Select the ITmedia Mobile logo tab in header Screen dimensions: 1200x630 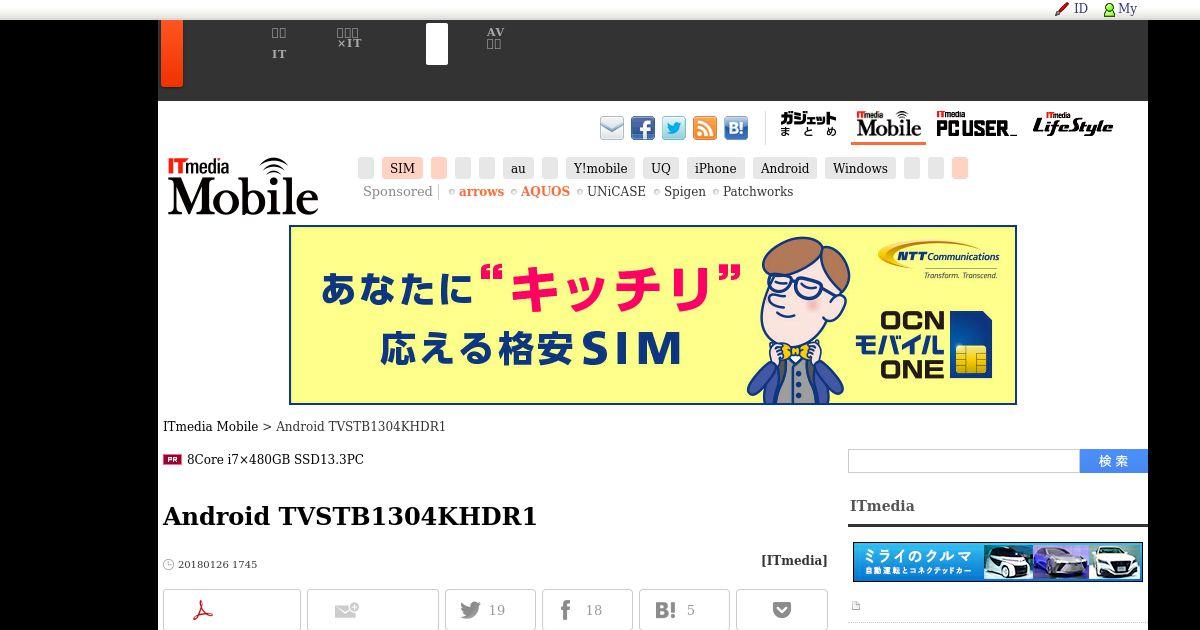888,126
